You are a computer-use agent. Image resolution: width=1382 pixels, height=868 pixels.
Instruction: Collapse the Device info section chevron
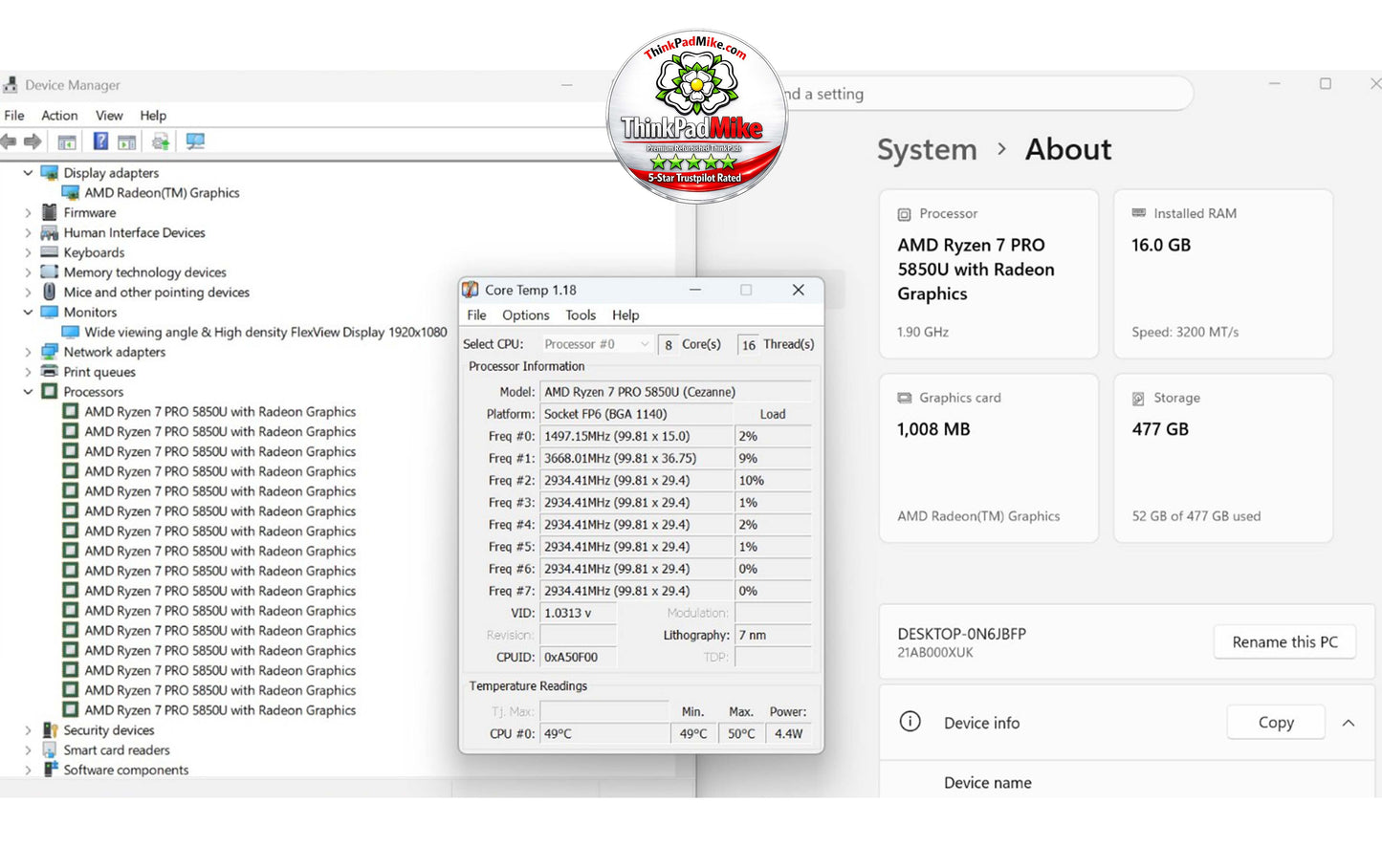tap(1349, 723)
